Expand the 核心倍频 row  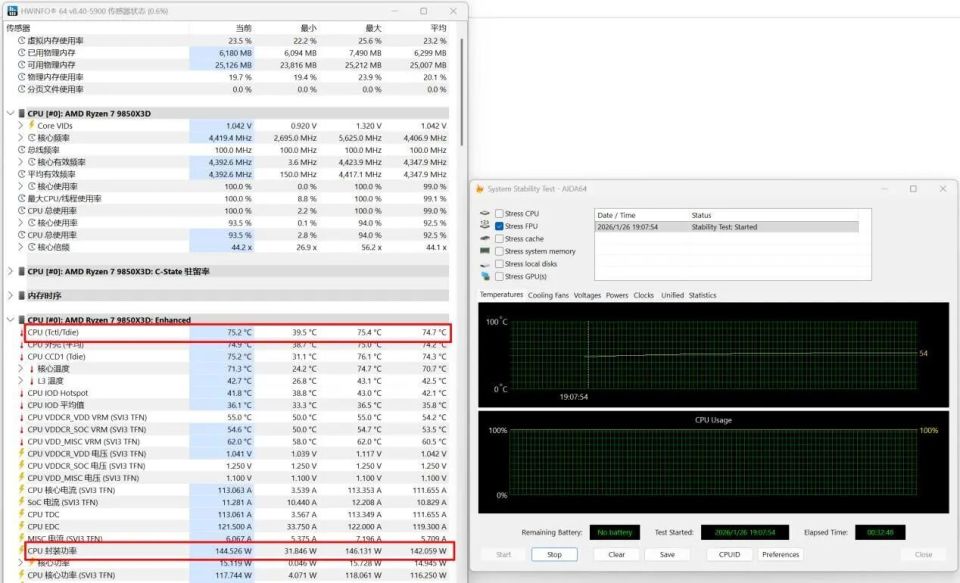point(20,247)
